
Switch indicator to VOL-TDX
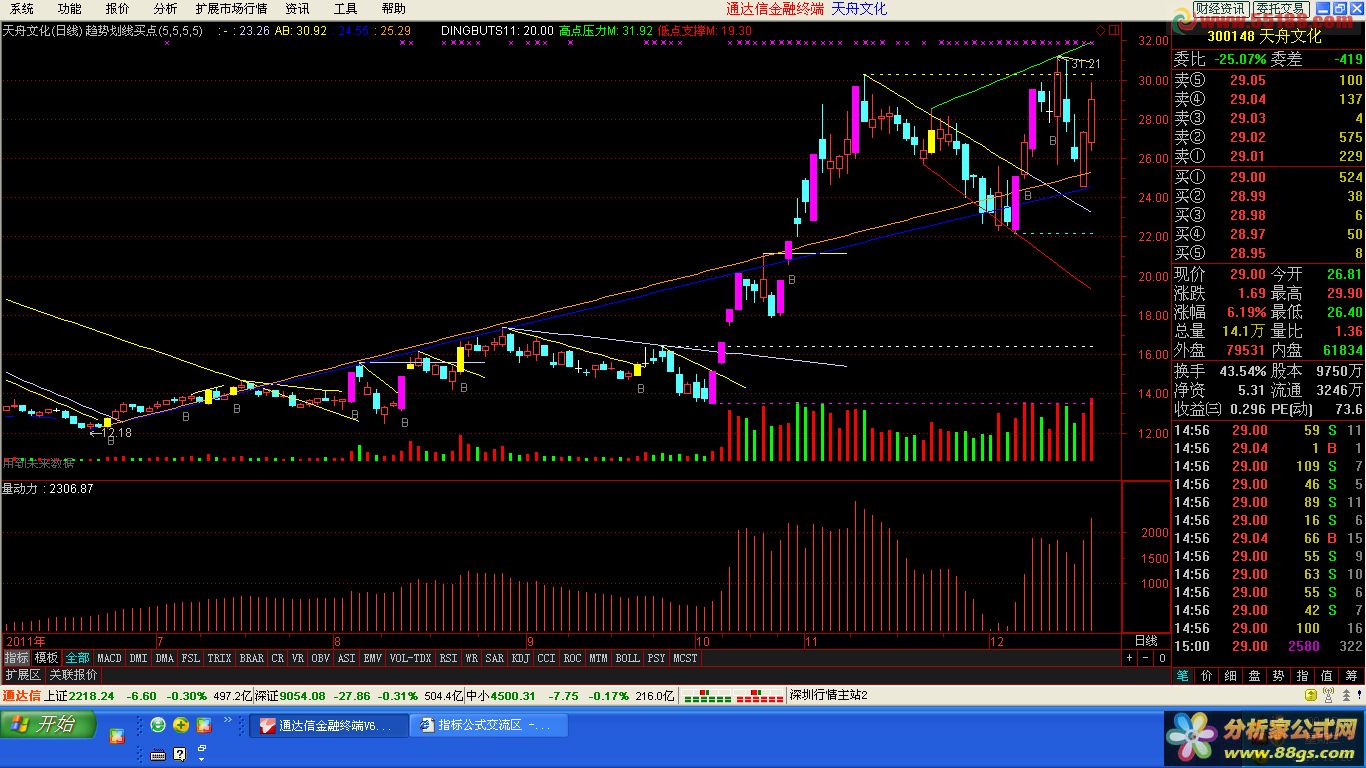[x=410, y=658]
